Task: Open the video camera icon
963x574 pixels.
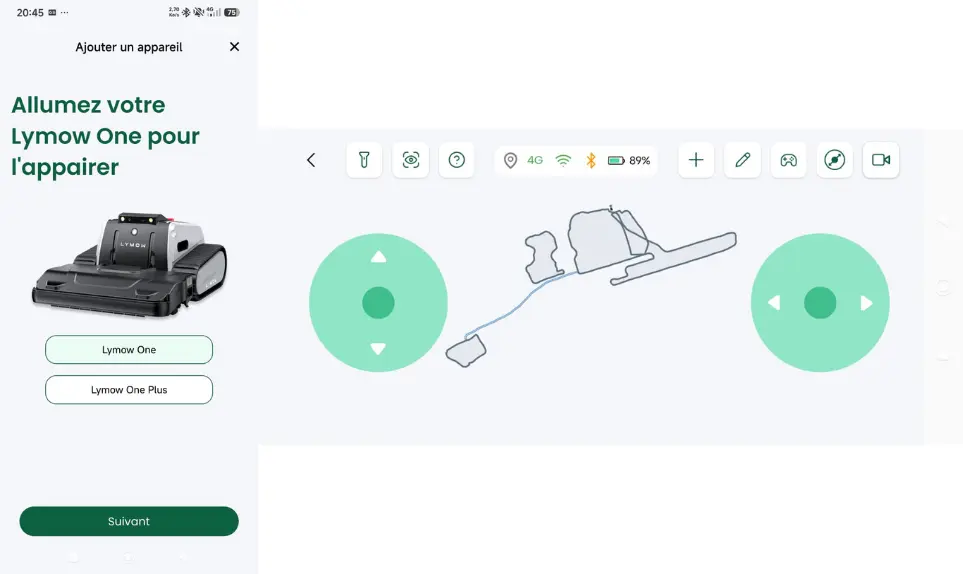Action: pos(881,160)
